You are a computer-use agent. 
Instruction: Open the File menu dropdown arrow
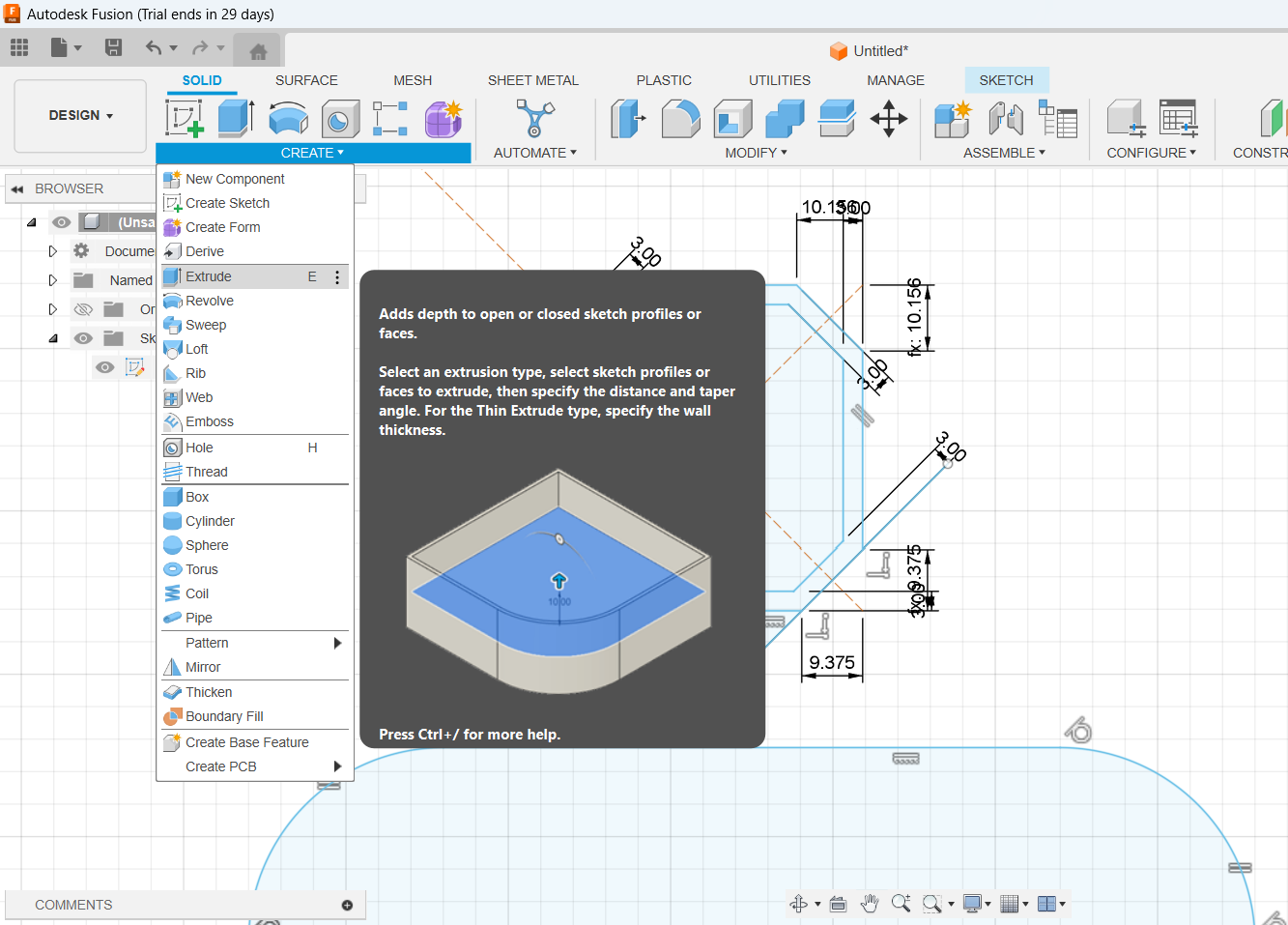(x=77, y=47)
